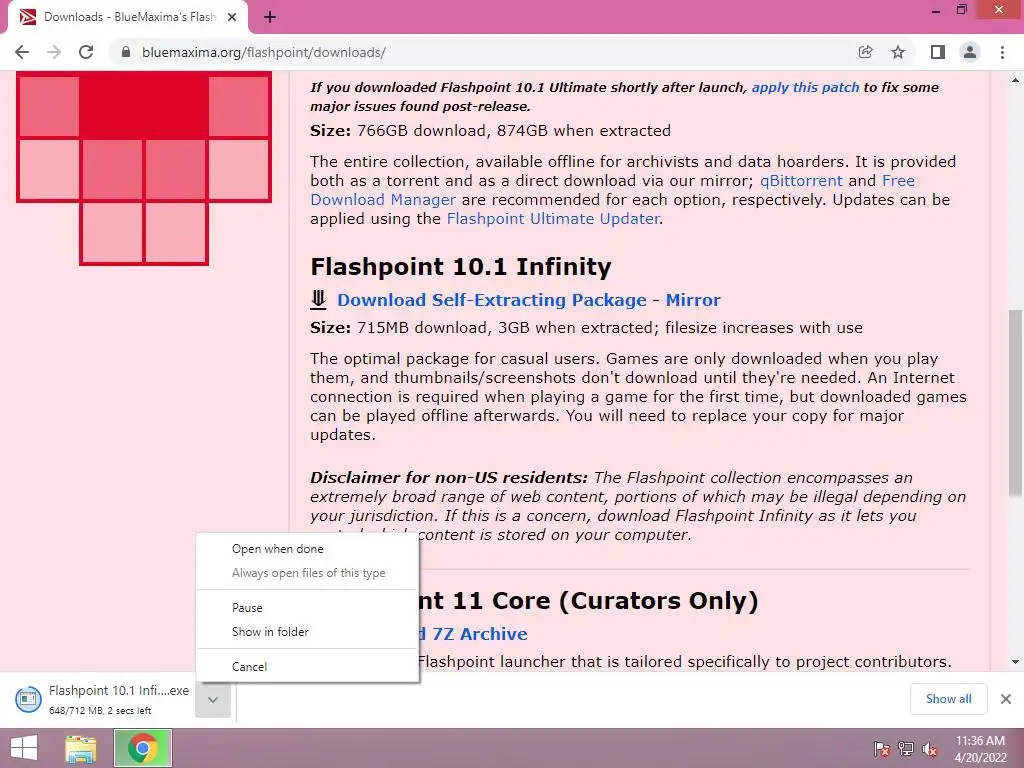Click the 'Disclaimer for non-US residents:' text
Viewport: 1024px width, 768px height.
[449, 477]
